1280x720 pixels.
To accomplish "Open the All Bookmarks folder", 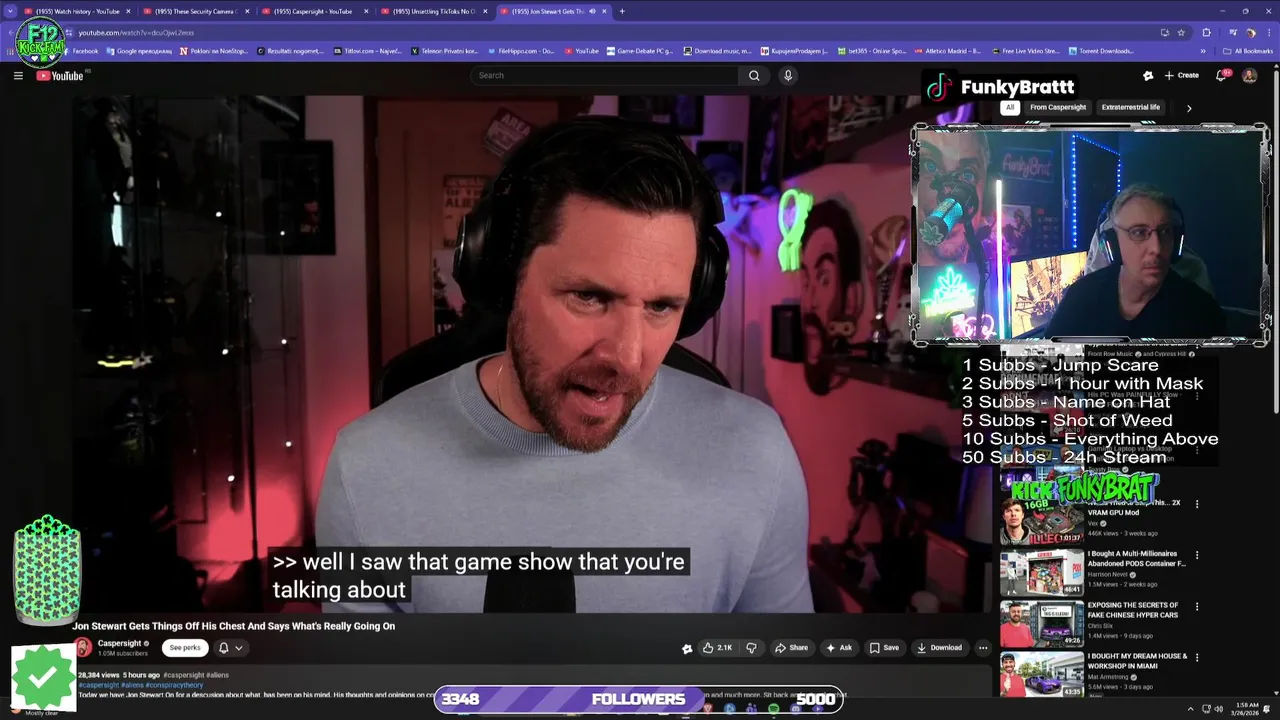I will (1248, 51).
